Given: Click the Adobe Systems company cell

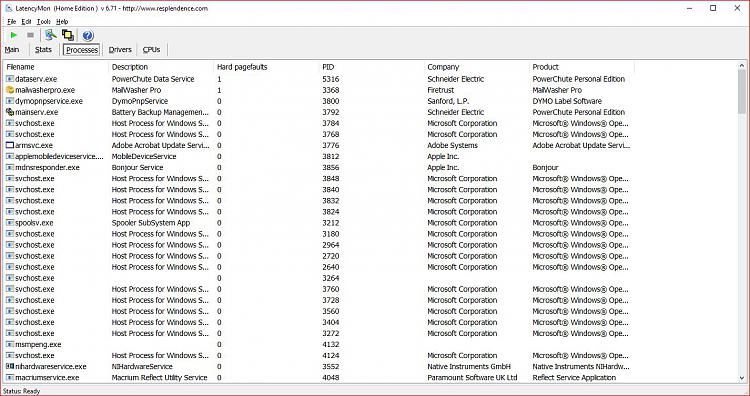Looking at the screenshot, I should coord(452,145).
